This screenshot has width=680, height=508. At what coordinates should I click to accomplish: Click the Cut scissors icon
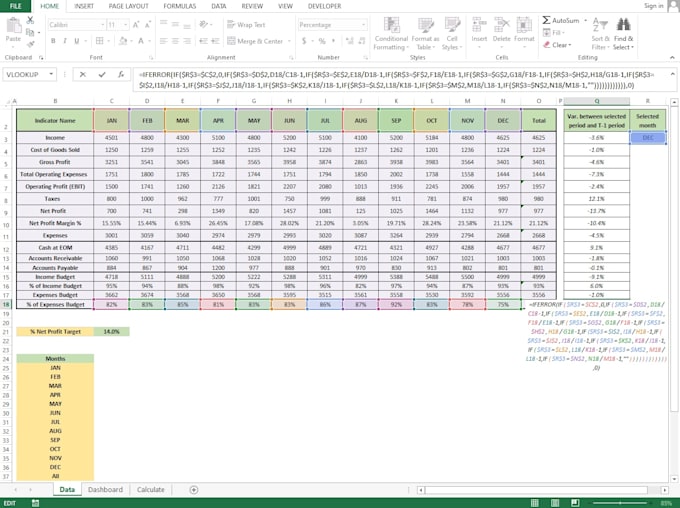click(30, 20)
